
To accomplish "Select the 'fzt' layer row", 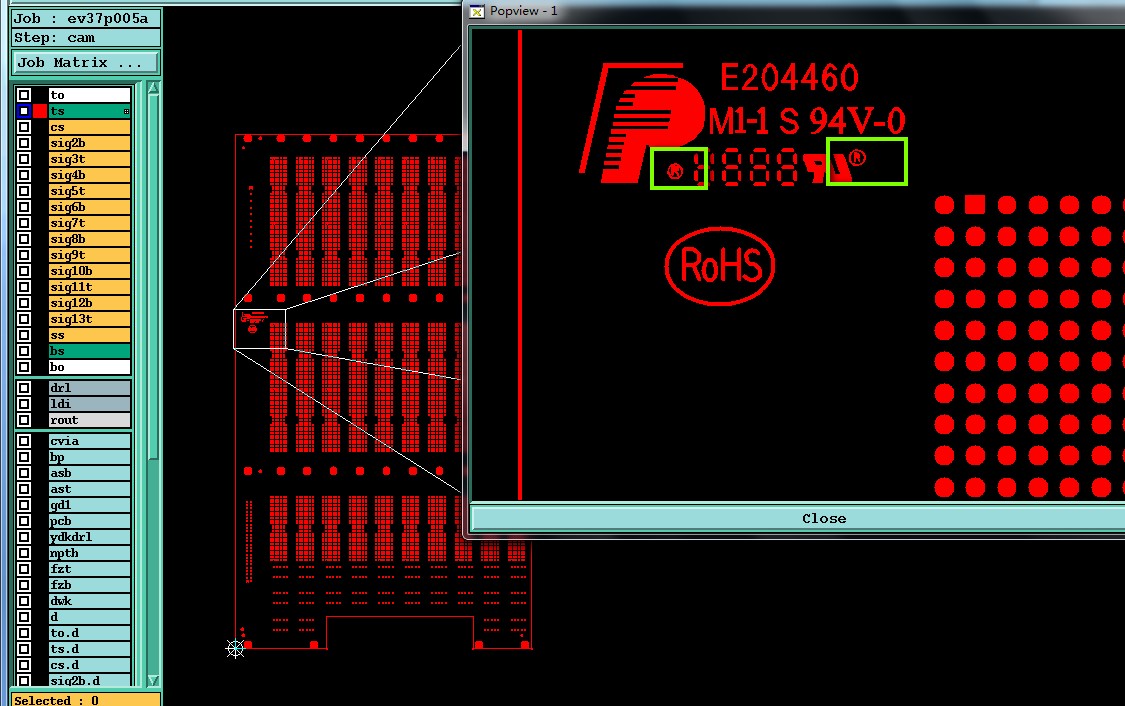I will tap(90, 569).
